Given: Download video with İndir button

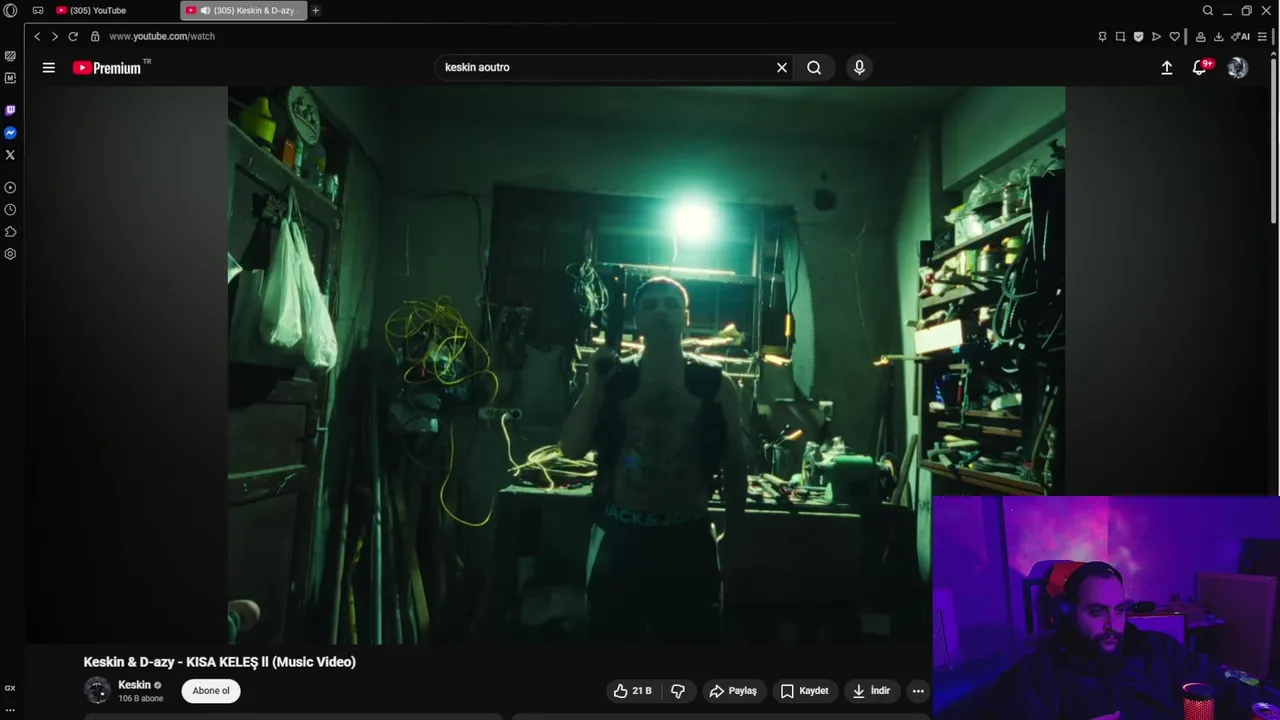Looking at the screenshot, I should 871,691.
